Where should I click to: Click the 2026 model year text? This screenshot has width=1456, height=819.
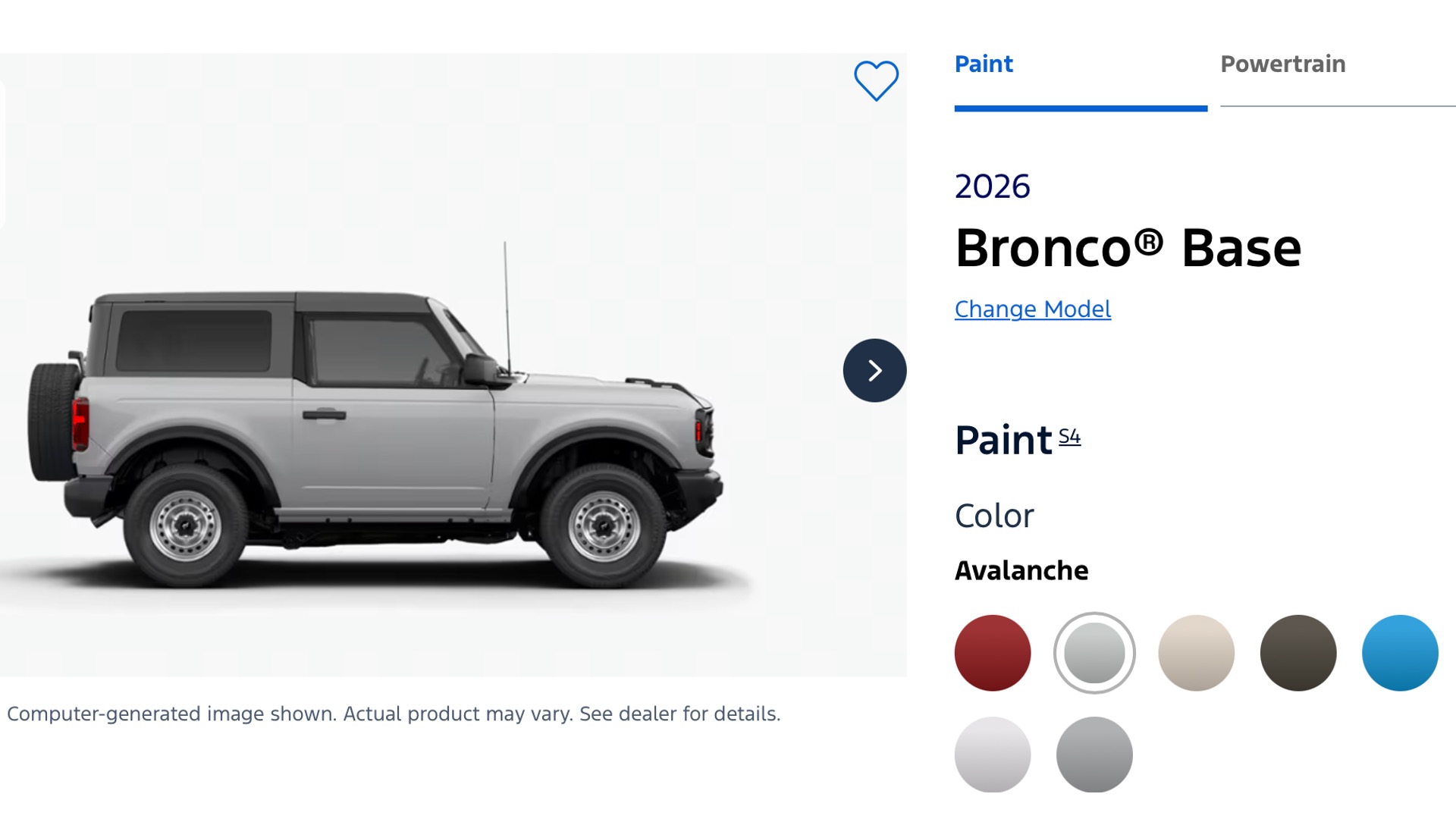pyautogui.click(x=992, y=187)
